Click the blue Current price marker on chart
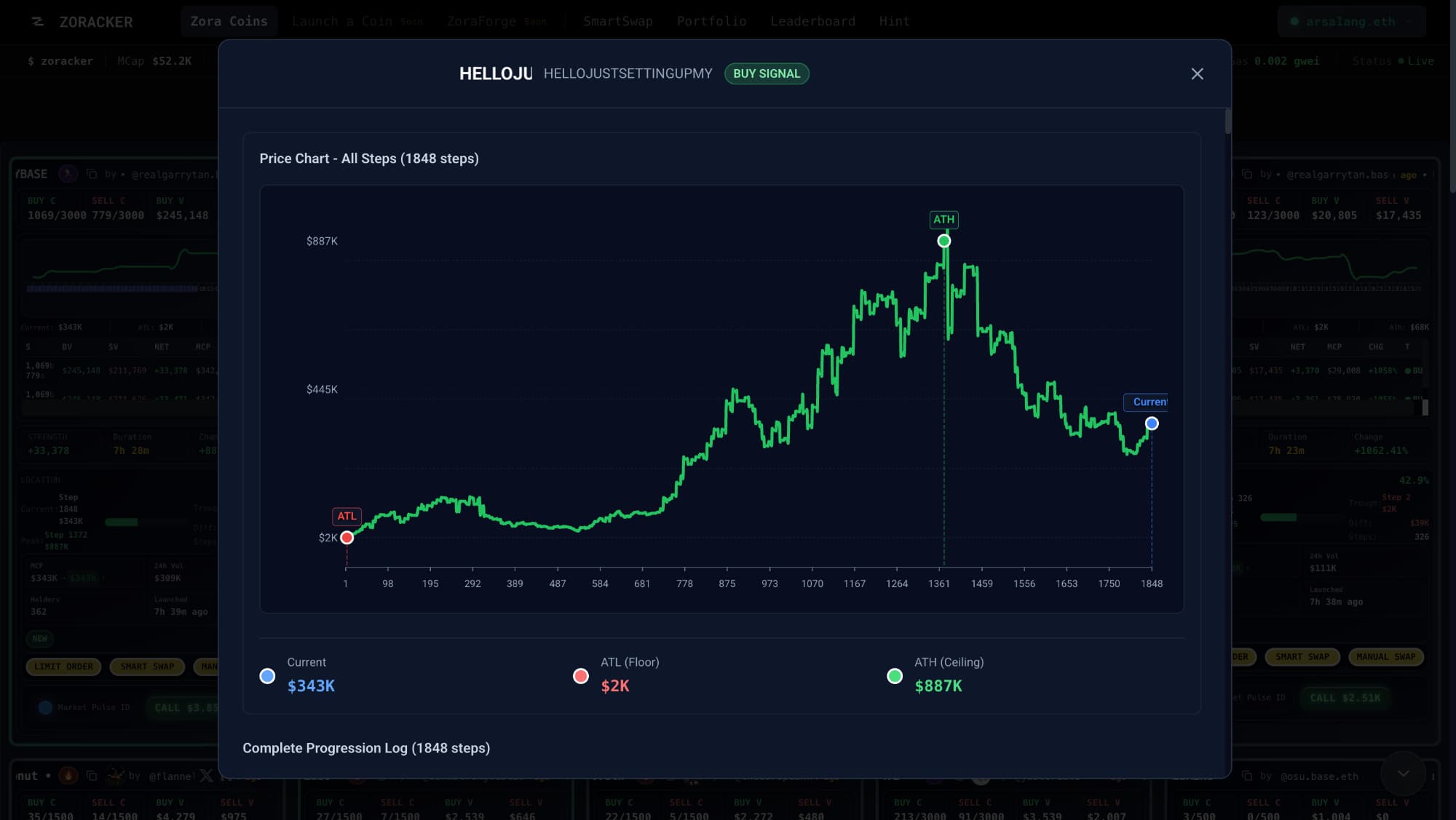 (1151, 423)
